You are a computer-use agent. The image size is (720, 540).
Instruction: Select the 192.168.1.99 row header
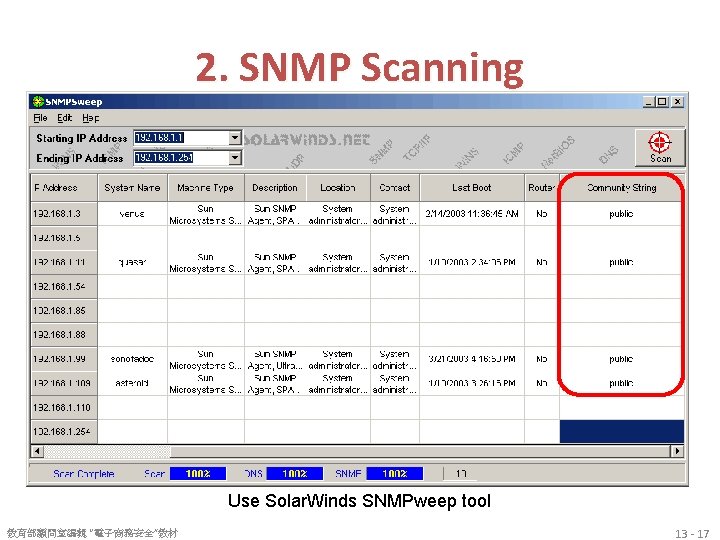[64, 359]
